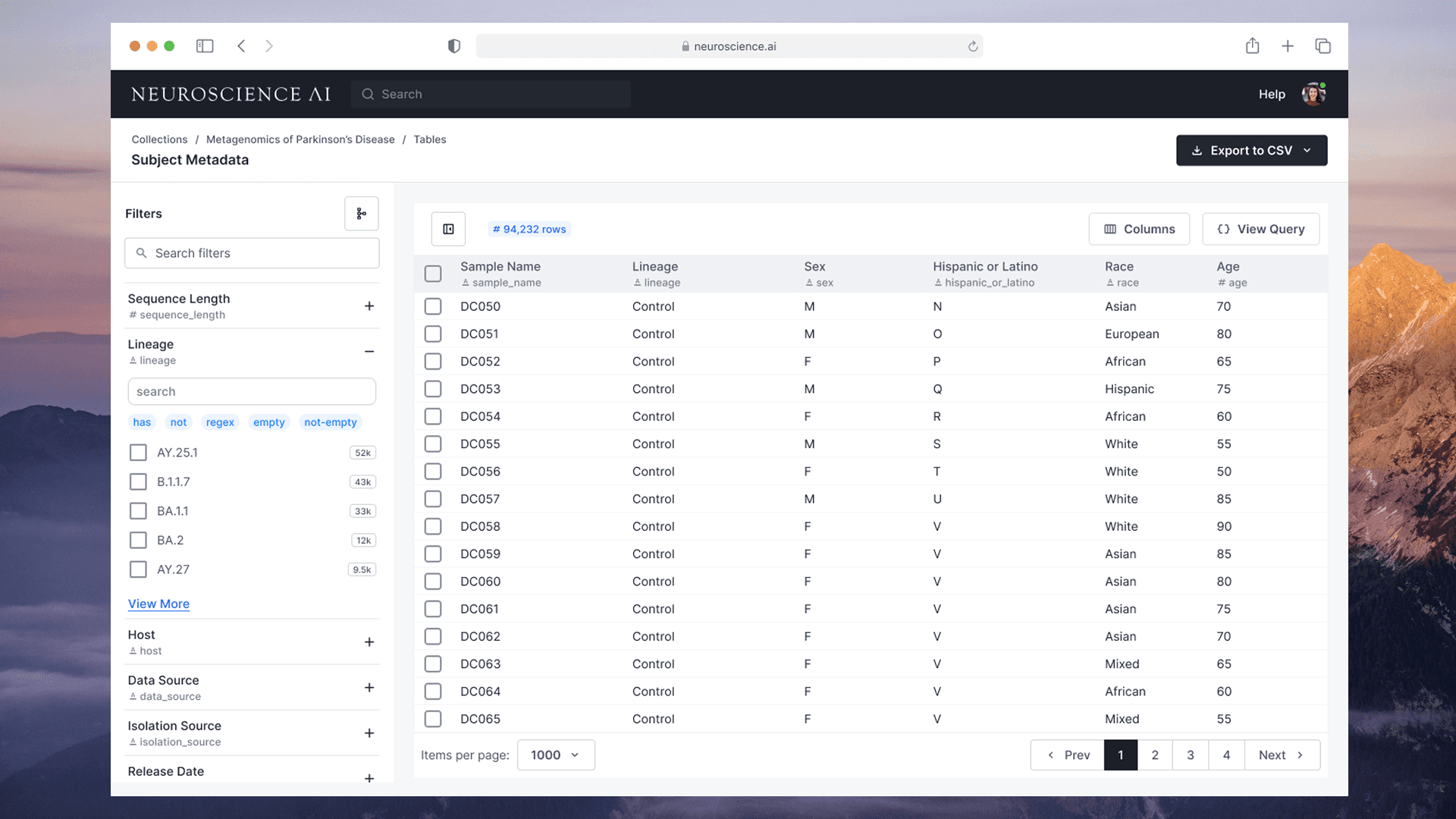Screen dimensions: 1456x819
Task: Open the user avatar menu
Action: click(1313, 94)
